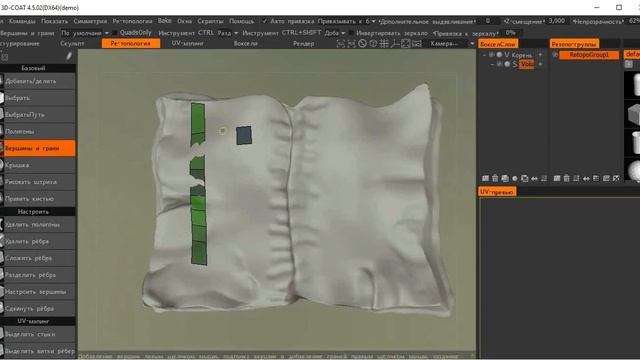Image resolution: width=640 pixels, height=360 pixels.
Task: Switch to the UV-маппинг room tab
Action: tap(187, 43)
